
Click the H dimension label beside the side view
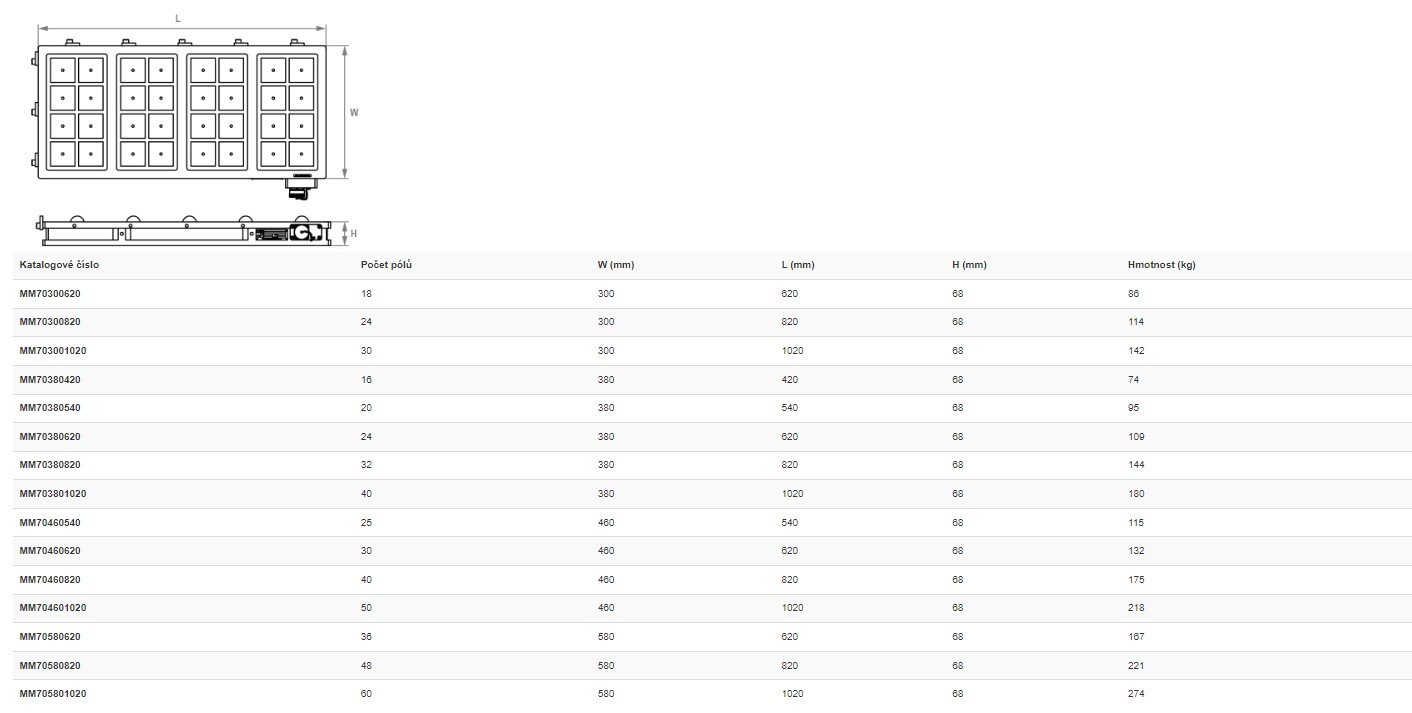click(x=353, y=233)
